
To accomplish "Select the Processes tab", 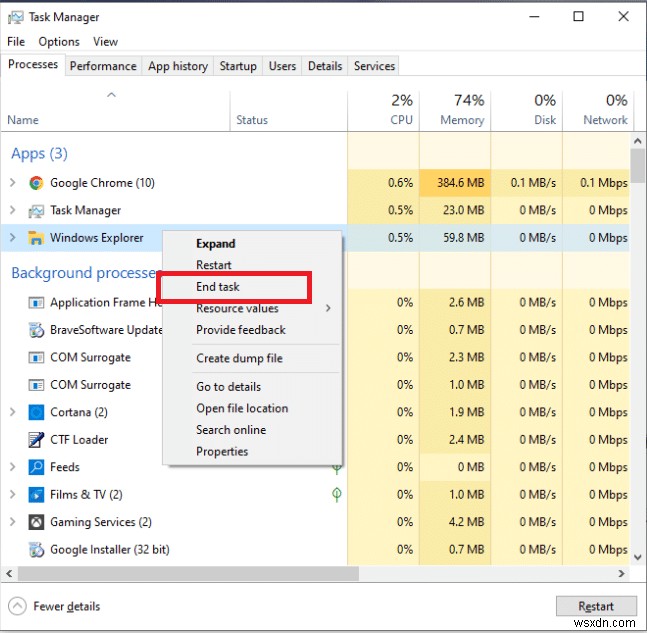I will point(33,64).
